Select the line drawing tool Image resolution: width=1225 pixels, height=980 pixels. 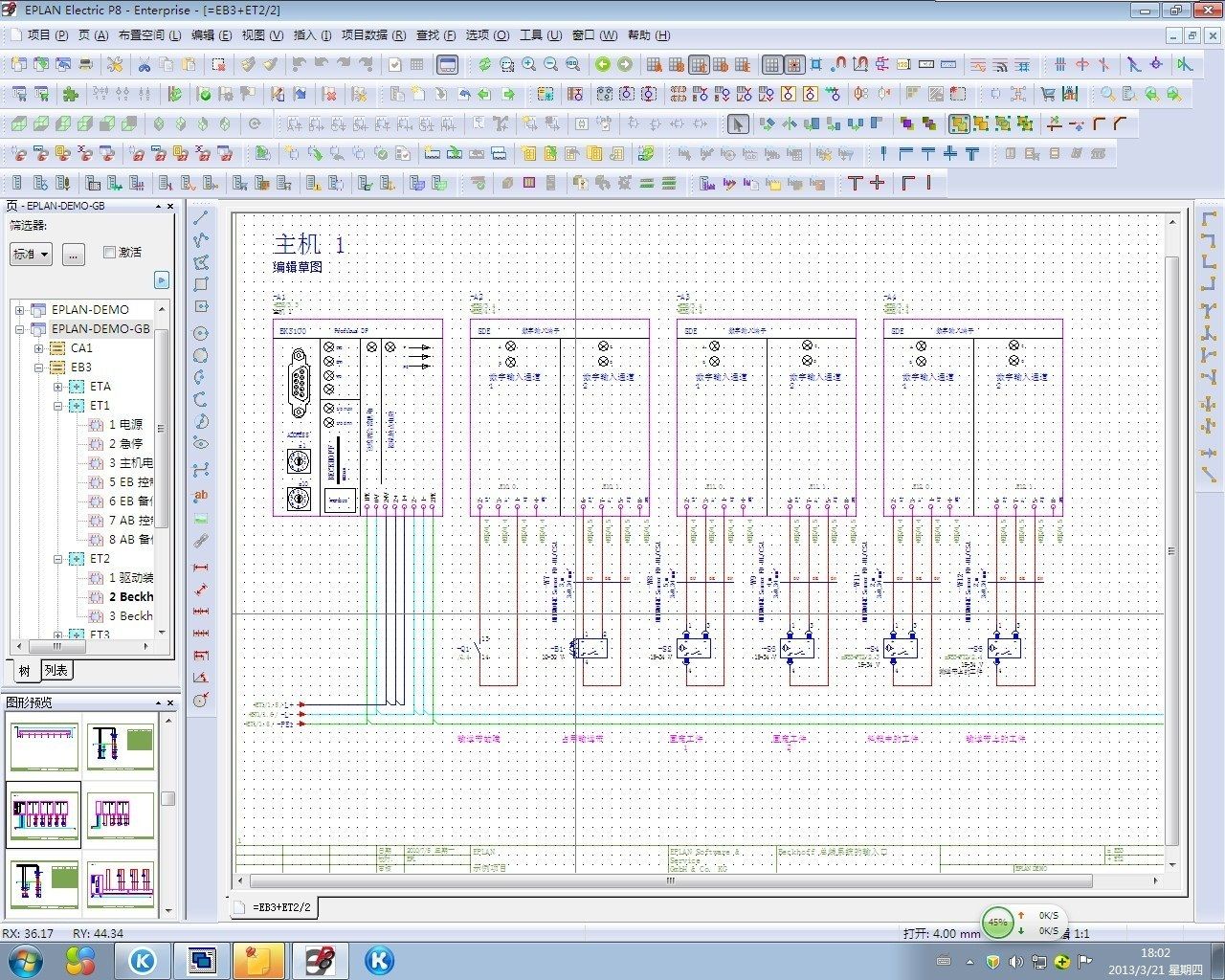click(x=201, y=217)
